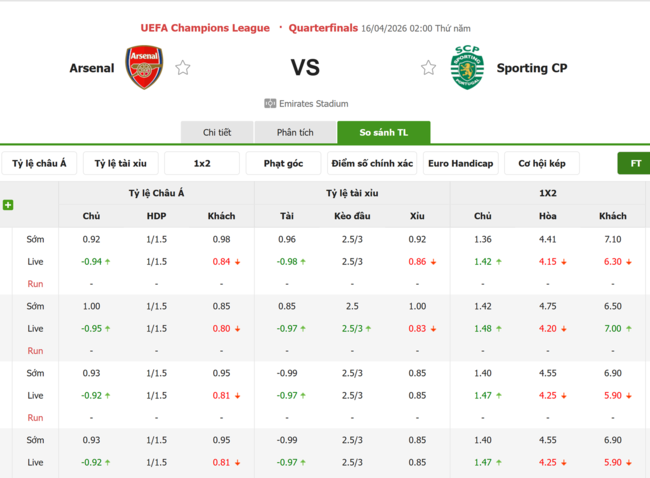Screen dimensions: 650x478
Task: Click the green FT button
Action: coord(634,163)
